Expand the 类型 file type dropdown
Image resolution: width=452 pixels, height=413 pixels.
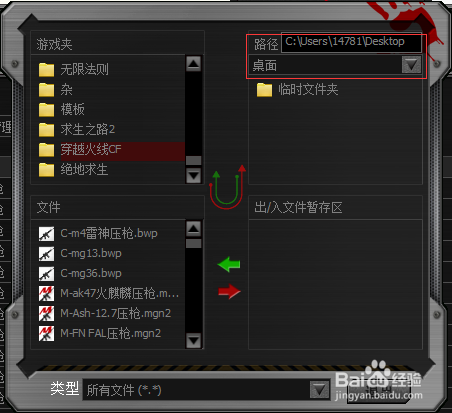tap(319, 390)
